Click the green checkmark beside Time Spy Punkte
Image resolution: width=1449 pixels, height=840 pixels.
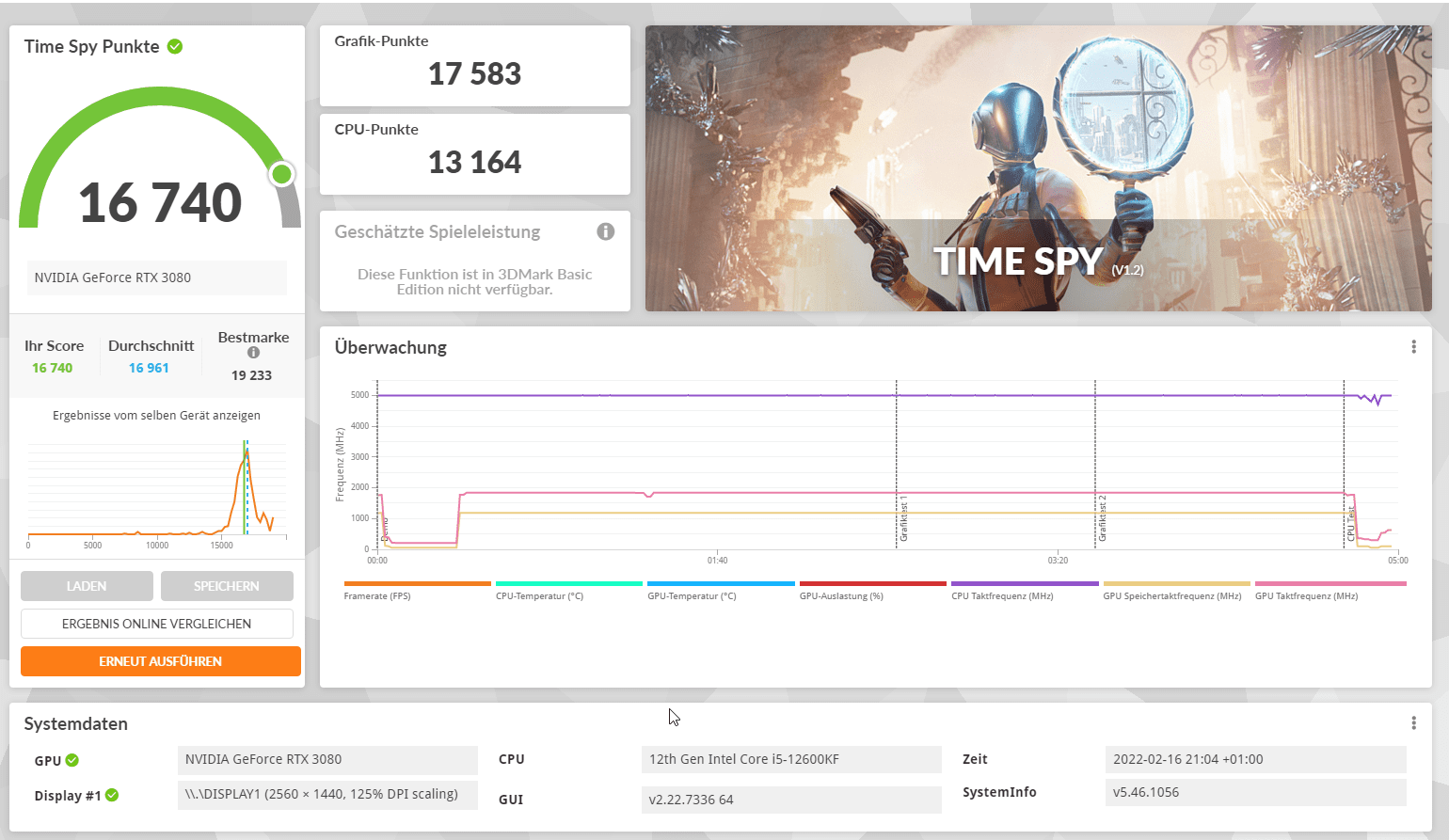coord(175,46)
